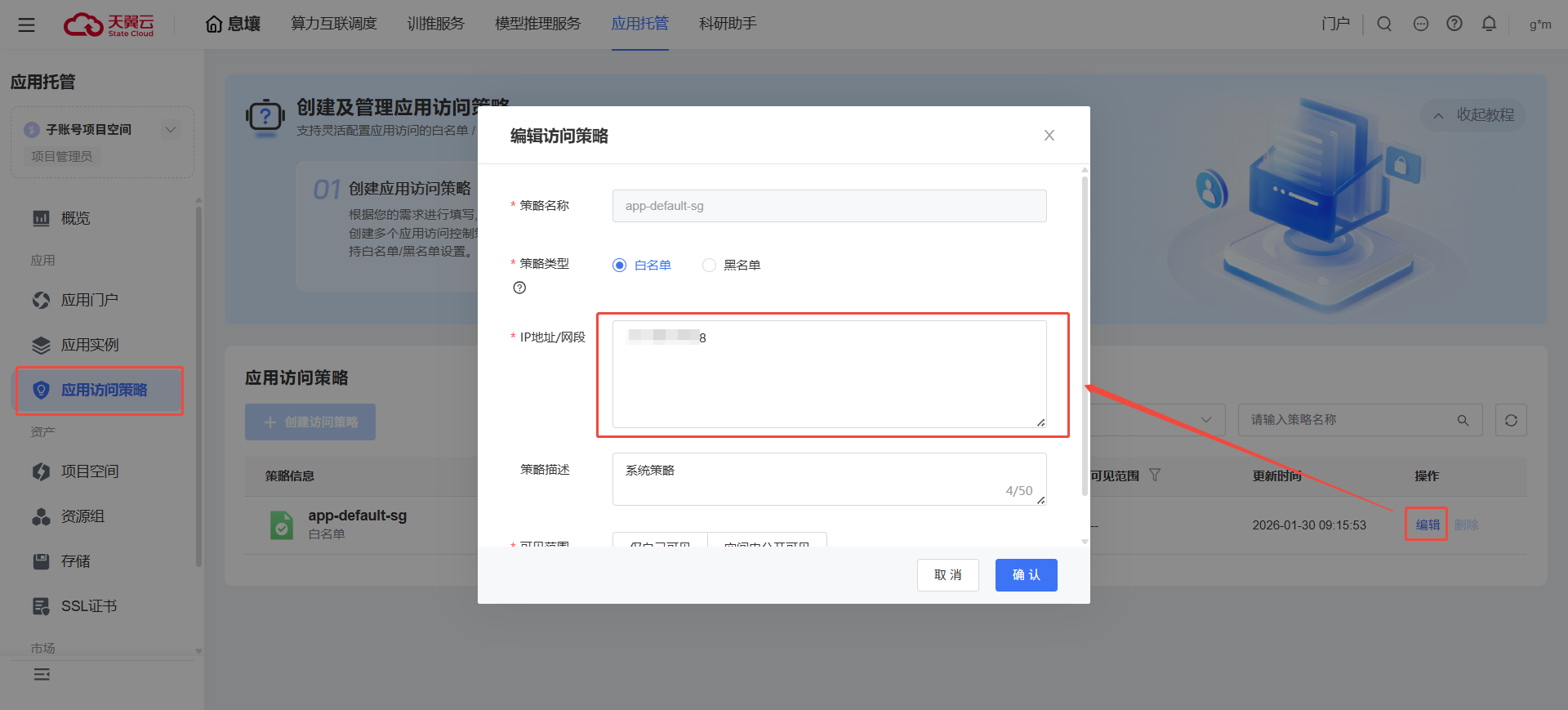Click the search magnifier icon in top bar
This screenshot has height=710, width=1568.
pos(1384,24)
